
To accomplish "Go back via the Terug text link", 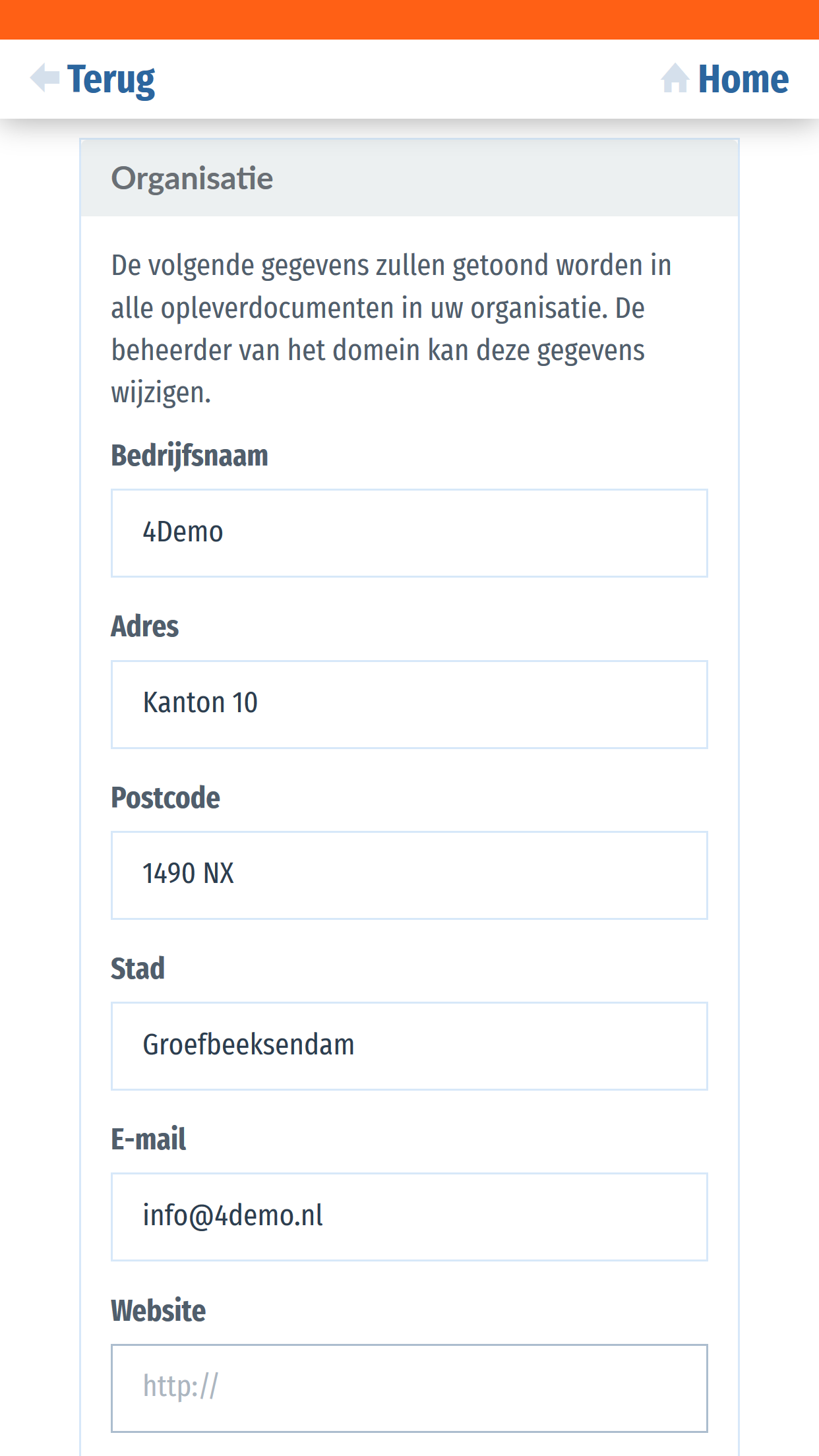I will pos(111,80).
